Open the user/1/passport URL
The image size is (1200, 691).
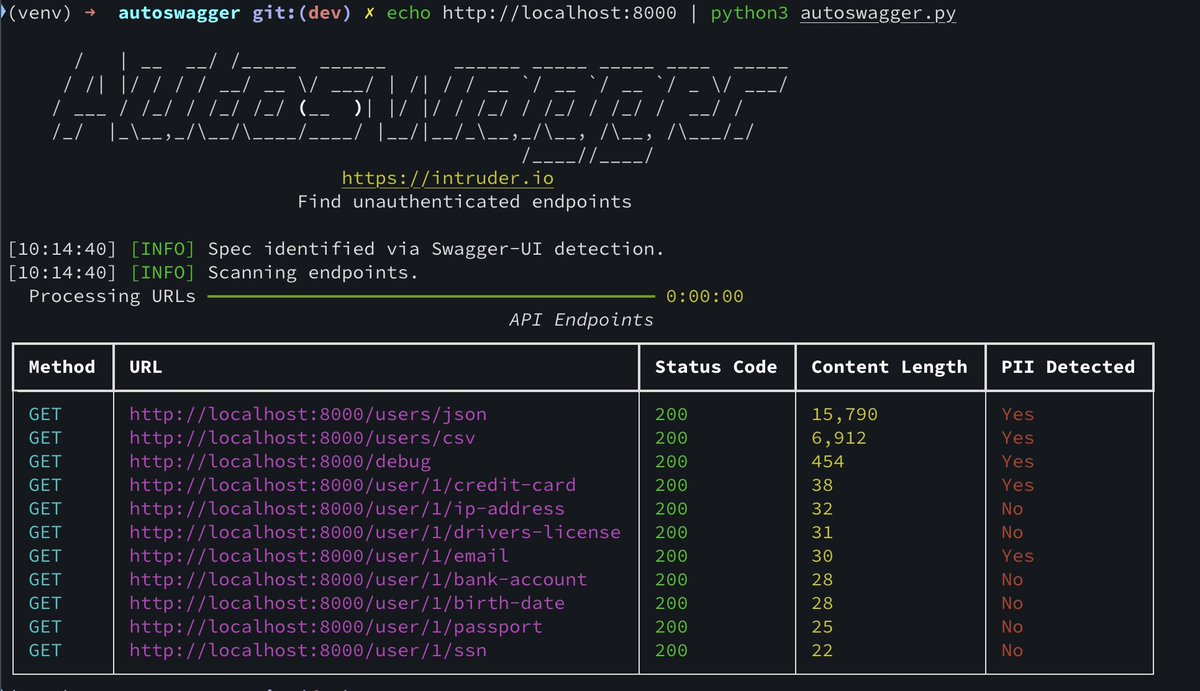(x=336, y=627)
